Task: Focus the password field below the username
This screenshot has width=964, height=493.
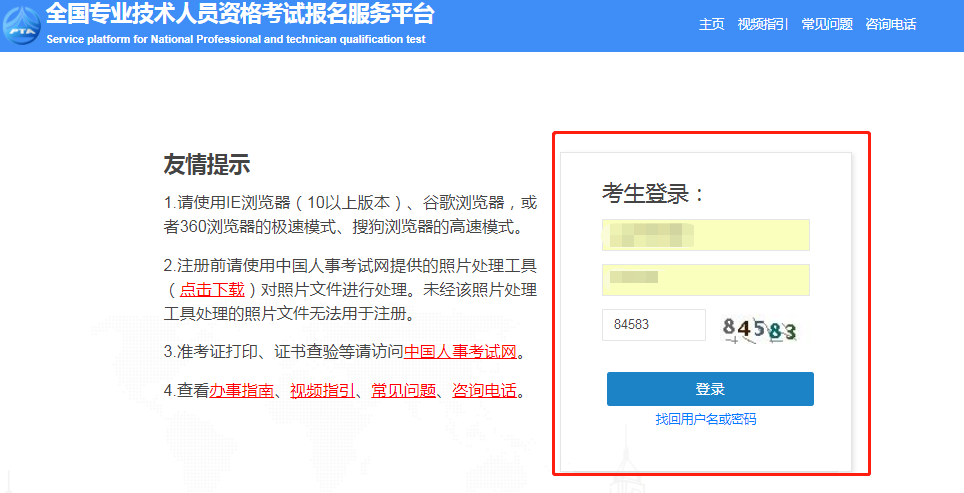Action: (x=705, y=280)
